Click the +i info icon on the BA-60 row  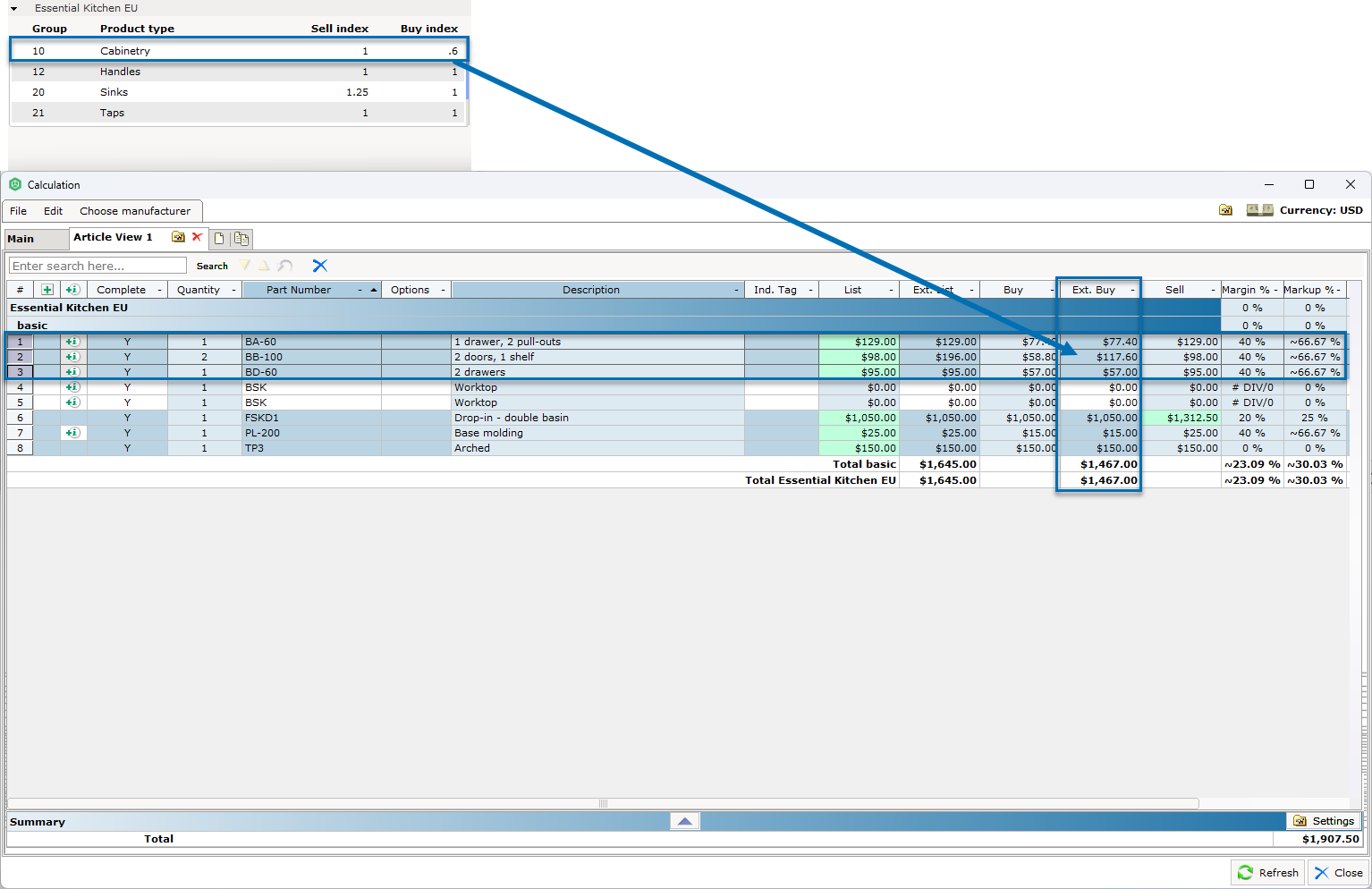pos(72,341)
